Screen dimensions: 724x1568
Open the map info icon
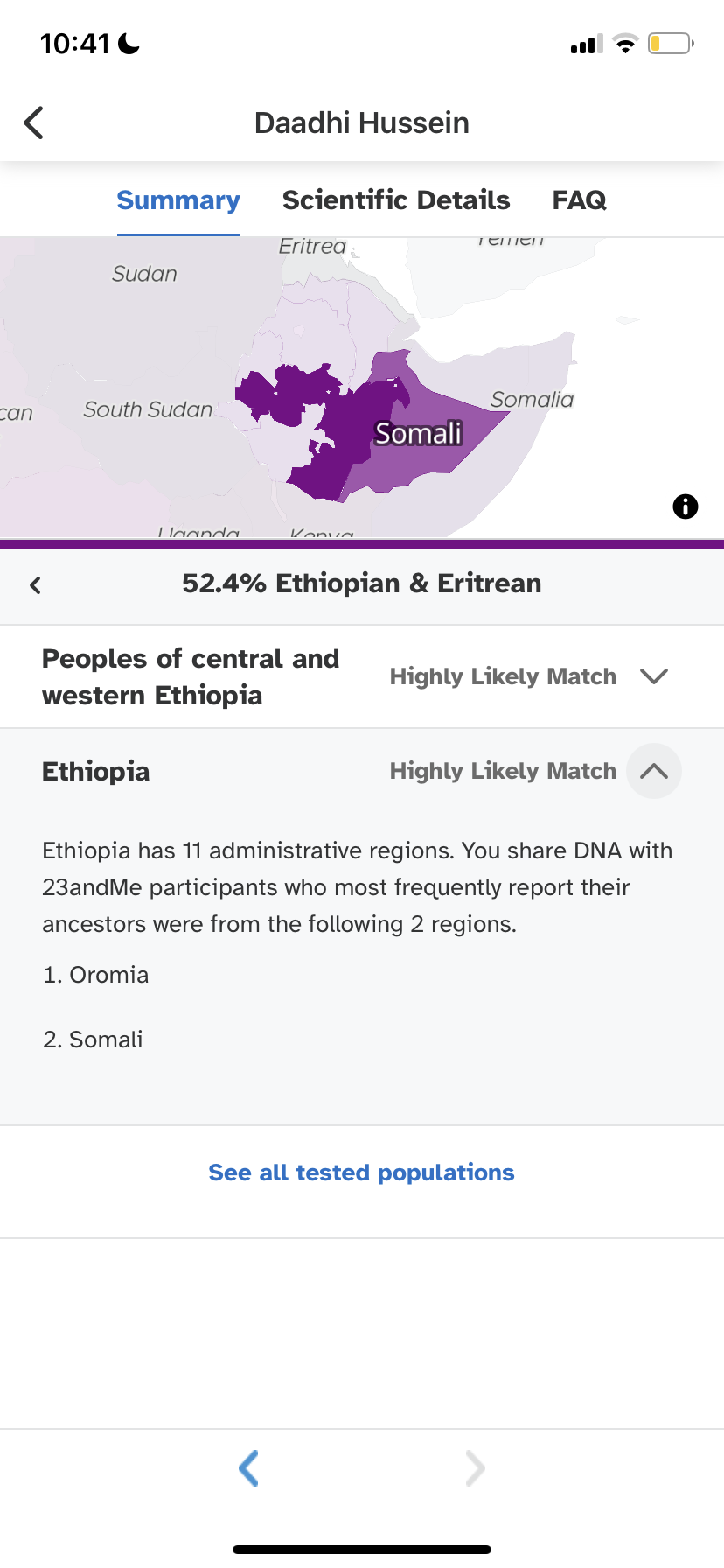685,507
